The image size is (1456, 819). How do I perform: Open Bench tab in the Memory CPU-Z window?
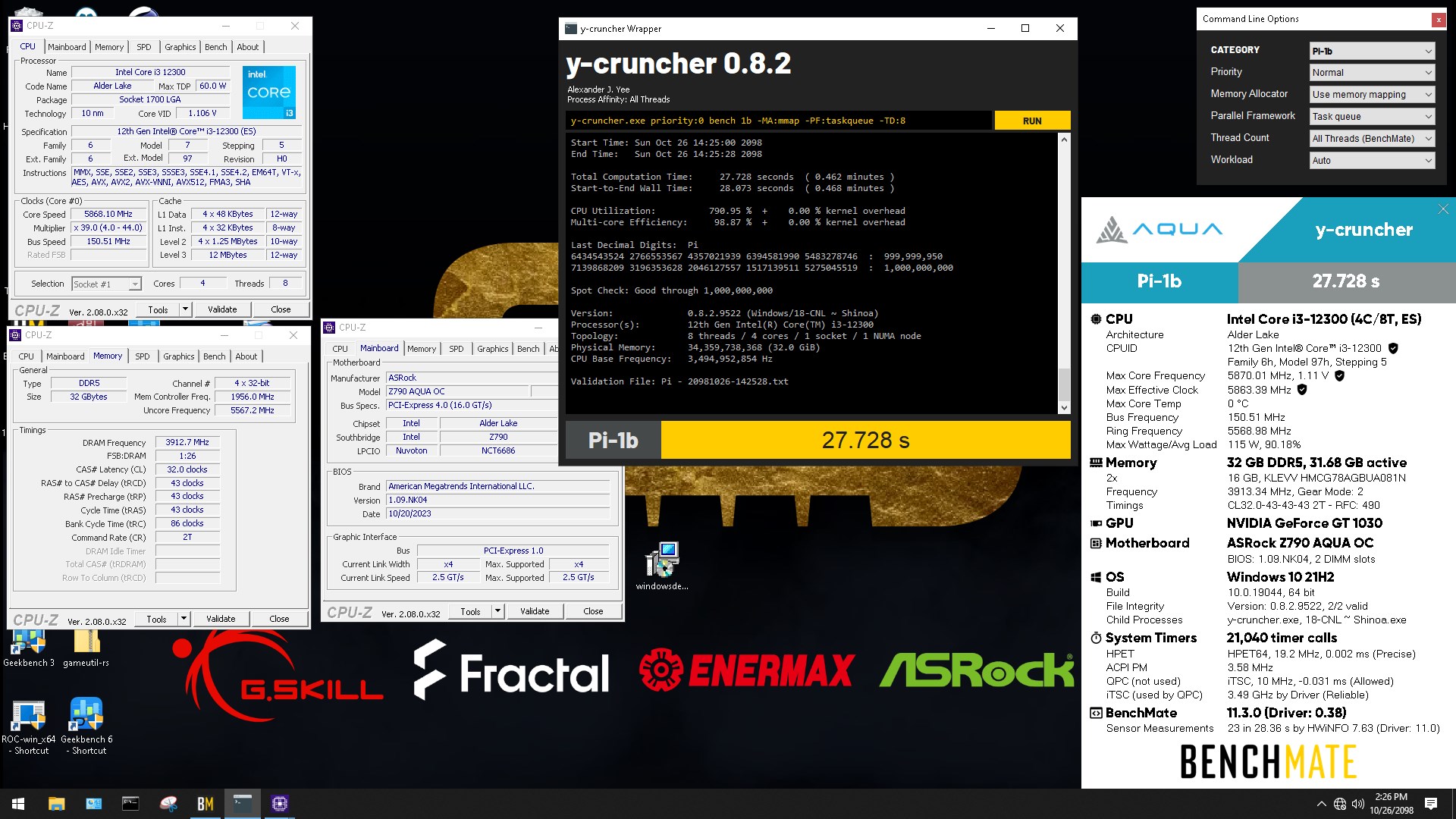[215, 356]
